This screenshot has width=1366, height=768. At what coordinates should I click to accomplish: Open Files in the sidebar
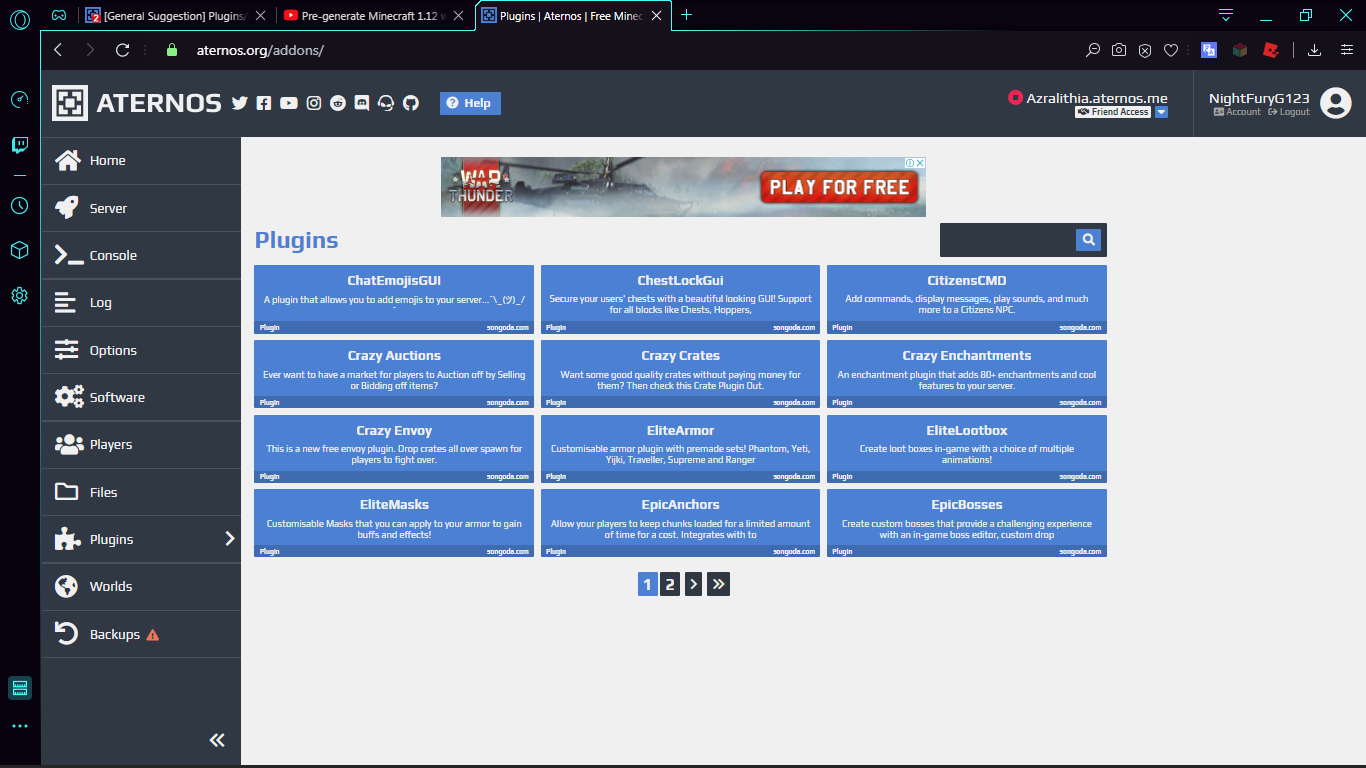141,492
